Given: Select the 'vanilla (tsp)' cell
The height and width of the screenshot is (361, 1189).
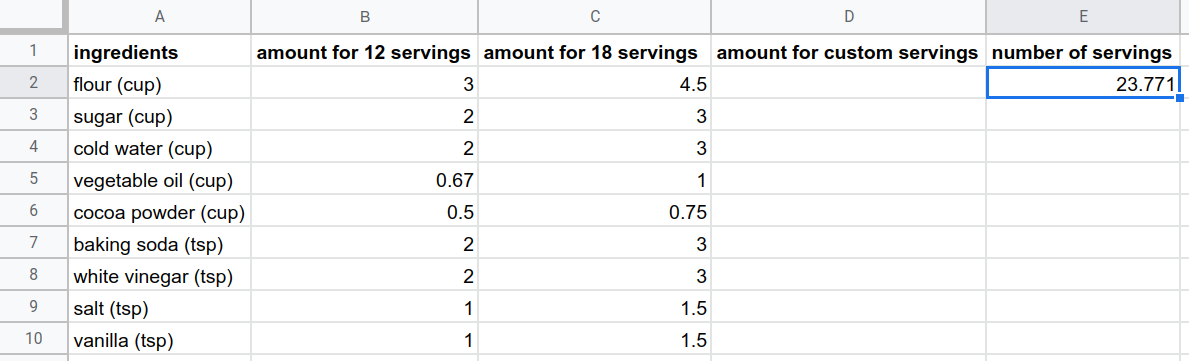Looking at the screenshot, I should click(159, 339).
